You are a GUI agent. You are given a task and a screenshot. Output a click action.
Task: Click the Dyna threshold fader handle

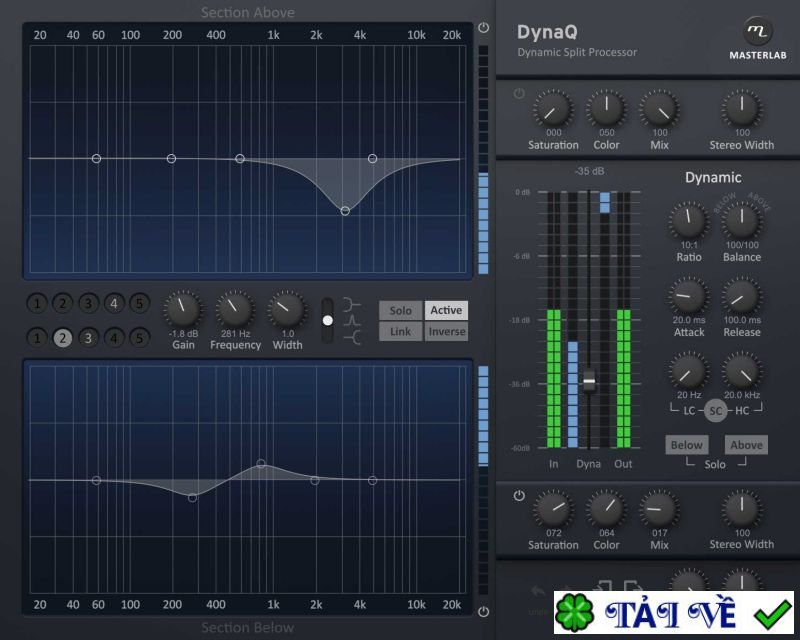589,381
